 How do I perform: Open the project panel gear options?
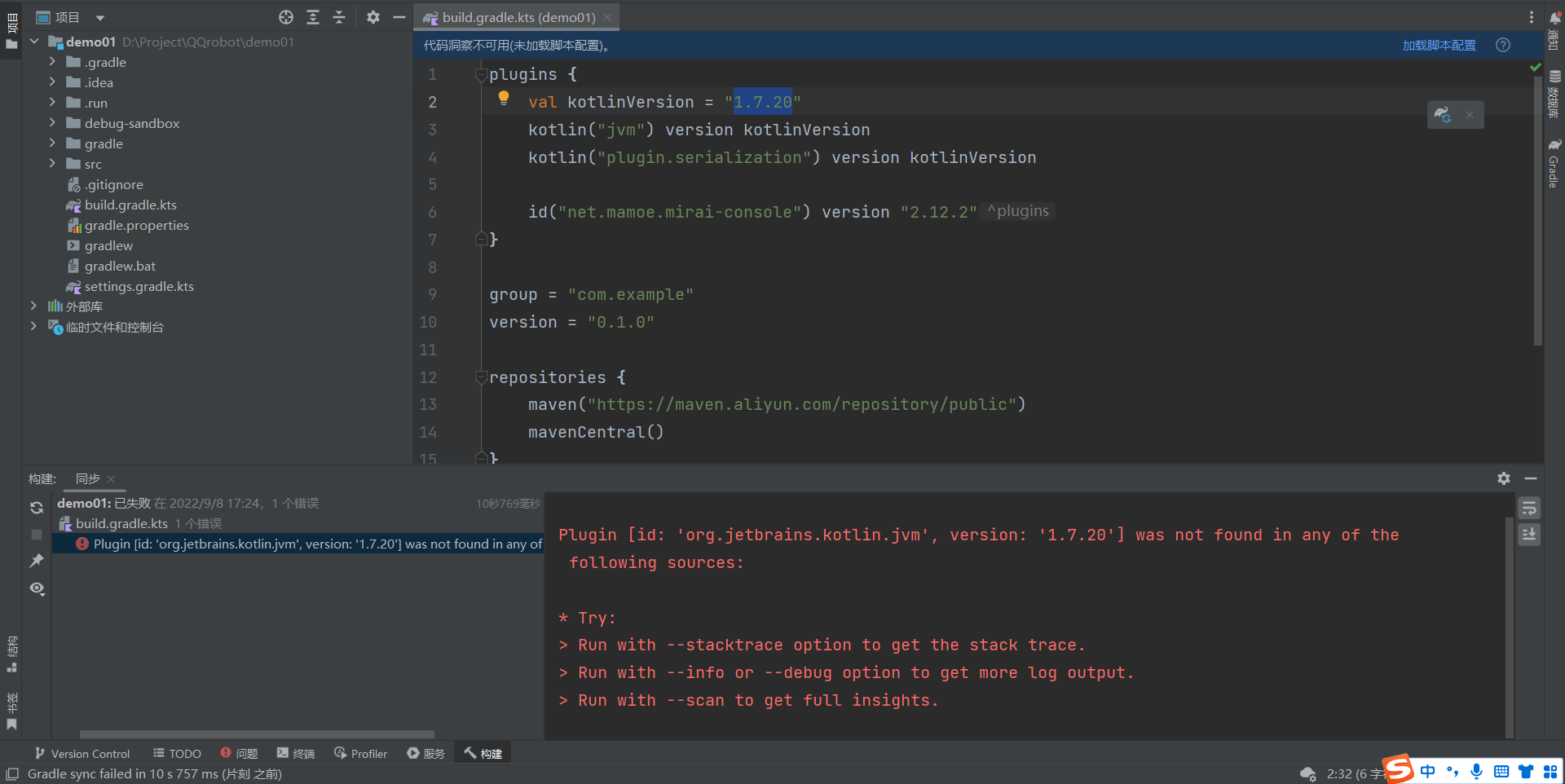(x=373, y=17)
